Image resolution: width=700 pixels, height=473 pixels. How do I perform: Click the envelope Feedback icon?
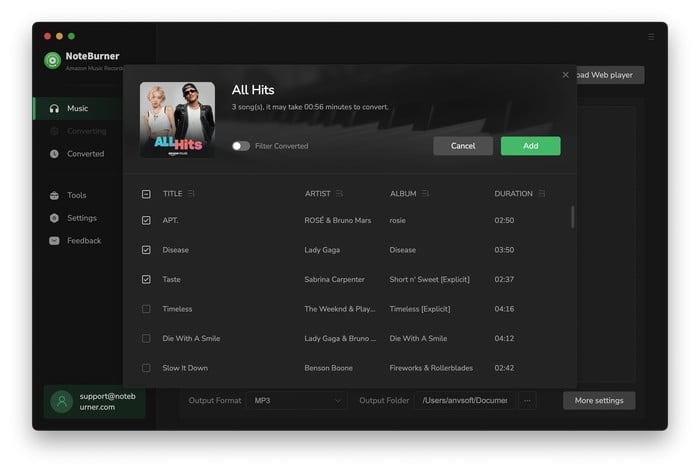click(54, 241)
